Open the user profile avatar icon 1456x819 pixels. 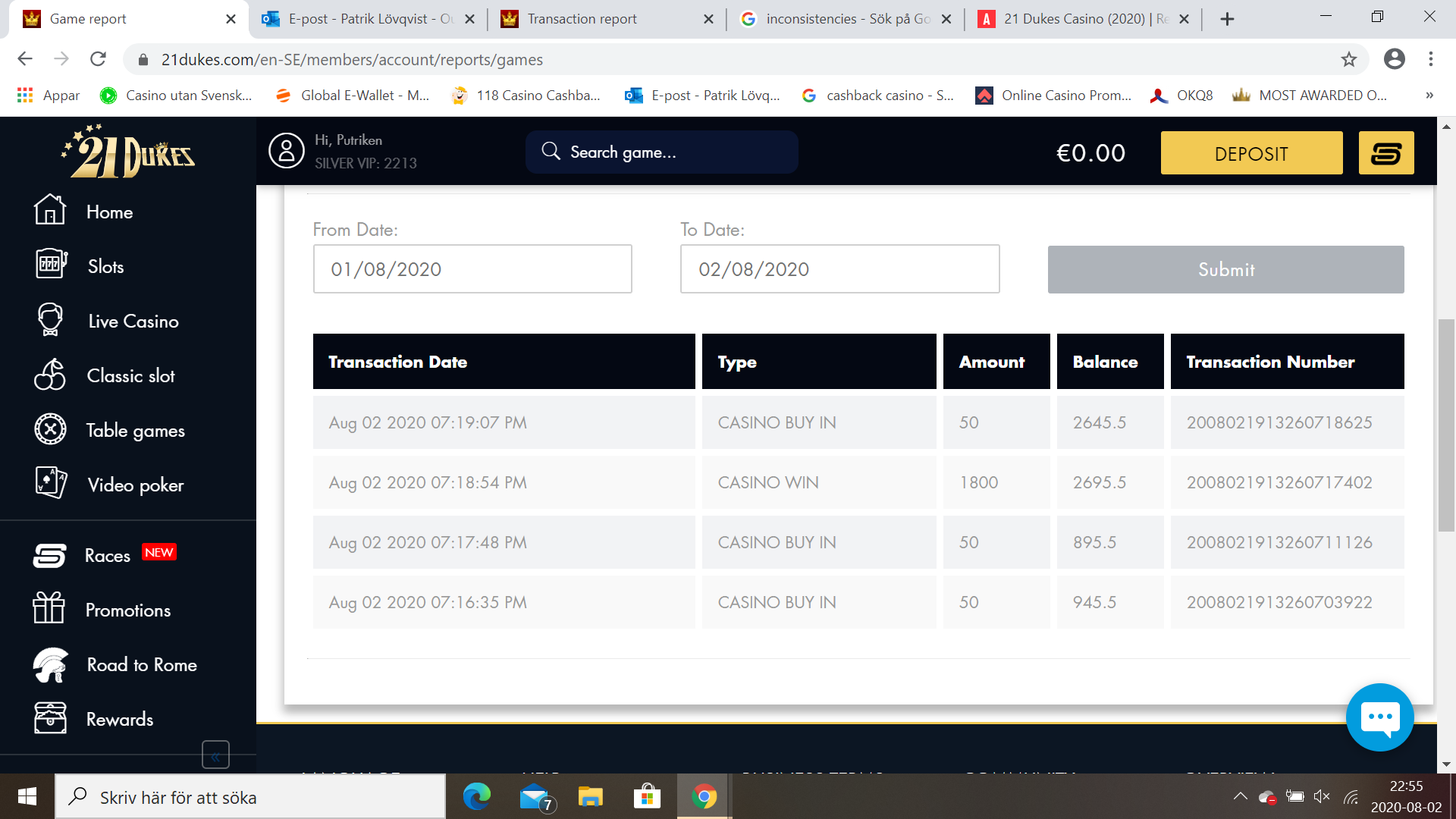[287, 150]
